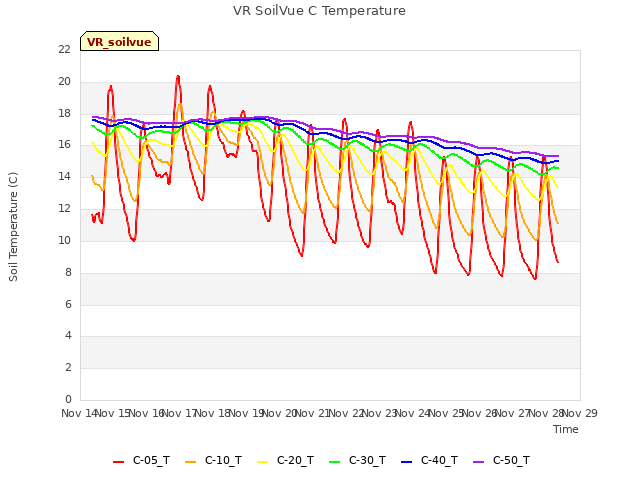Click the 16 y-axis tick label

click(x=64, y=145)
